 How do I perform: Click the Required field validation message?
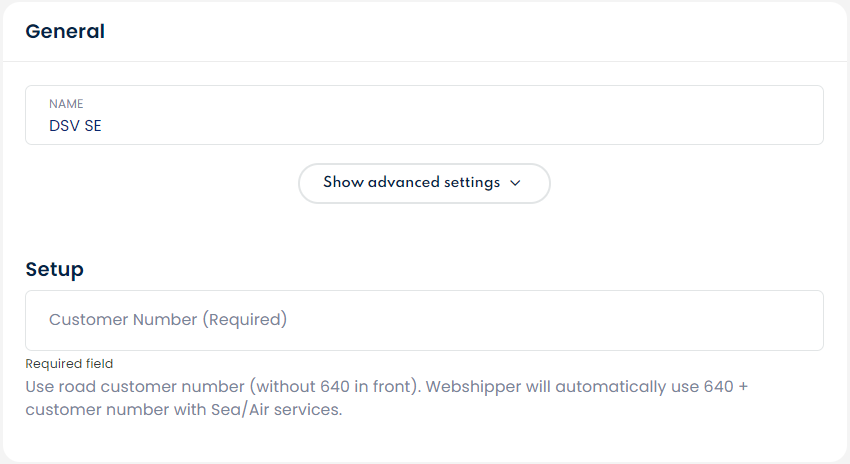click(x=69, y=364)
